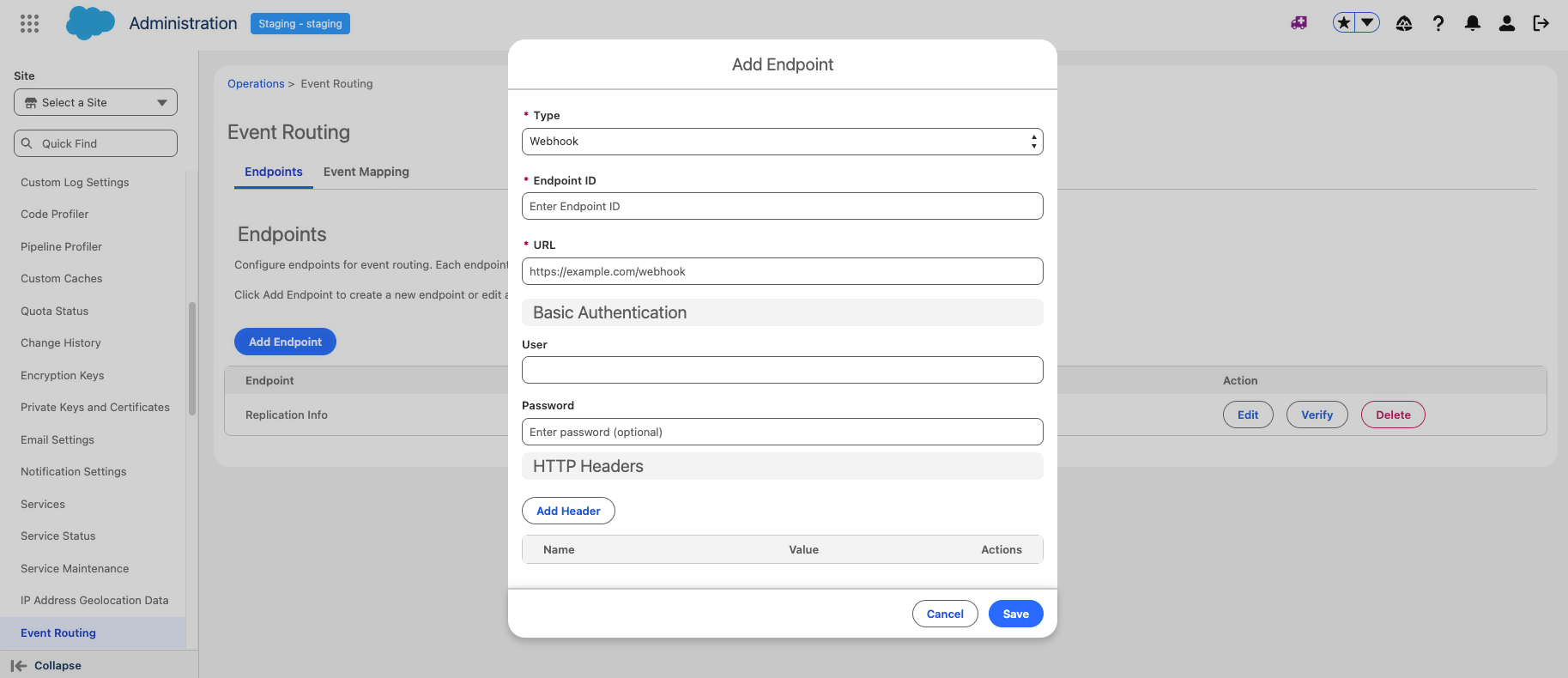Focus the Quick Find search field

coord(95,143)
